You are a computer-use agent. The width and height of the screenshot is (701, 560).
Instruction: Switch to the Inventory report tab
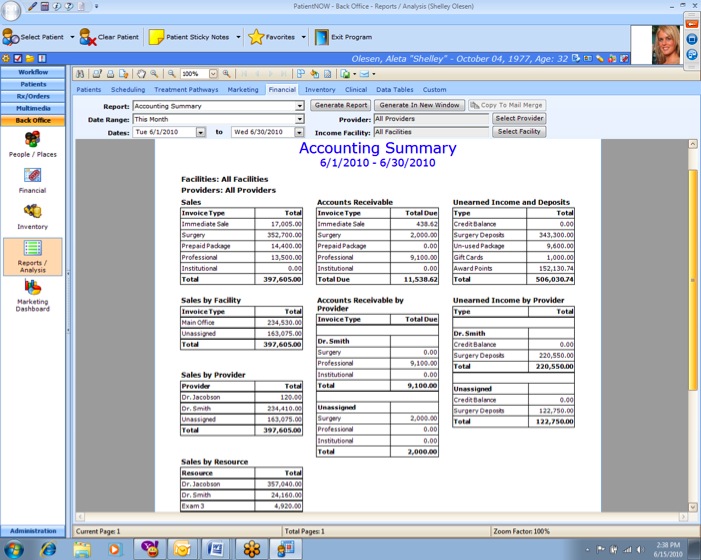coord(320,89)
